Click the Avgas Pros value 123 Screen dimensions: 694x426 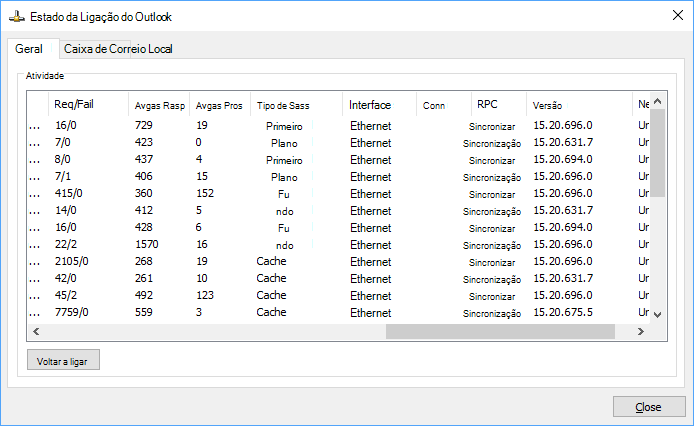click(x=205, y=295)
